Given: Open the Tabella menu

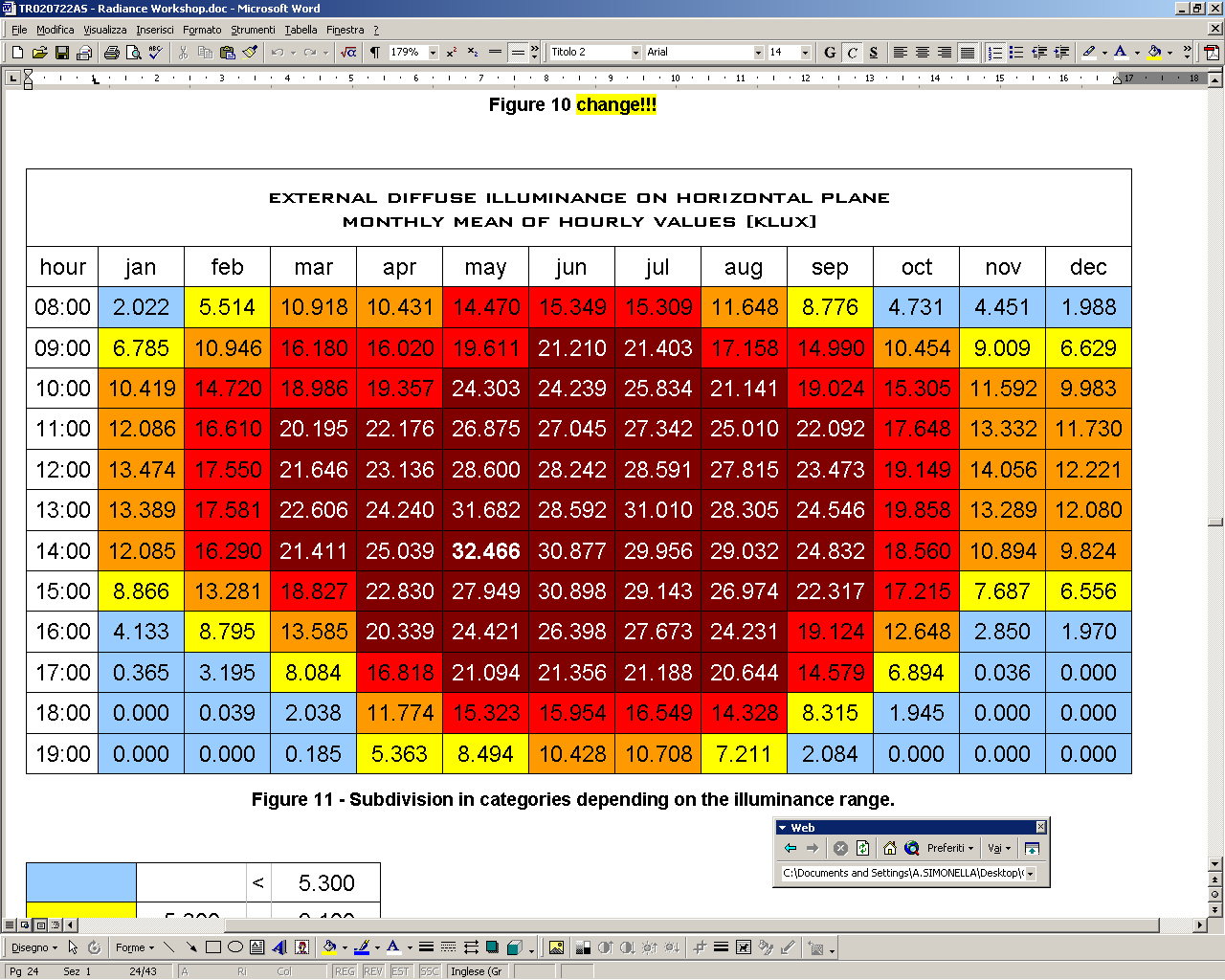Looking at the screenshot, I should (301, 30).
